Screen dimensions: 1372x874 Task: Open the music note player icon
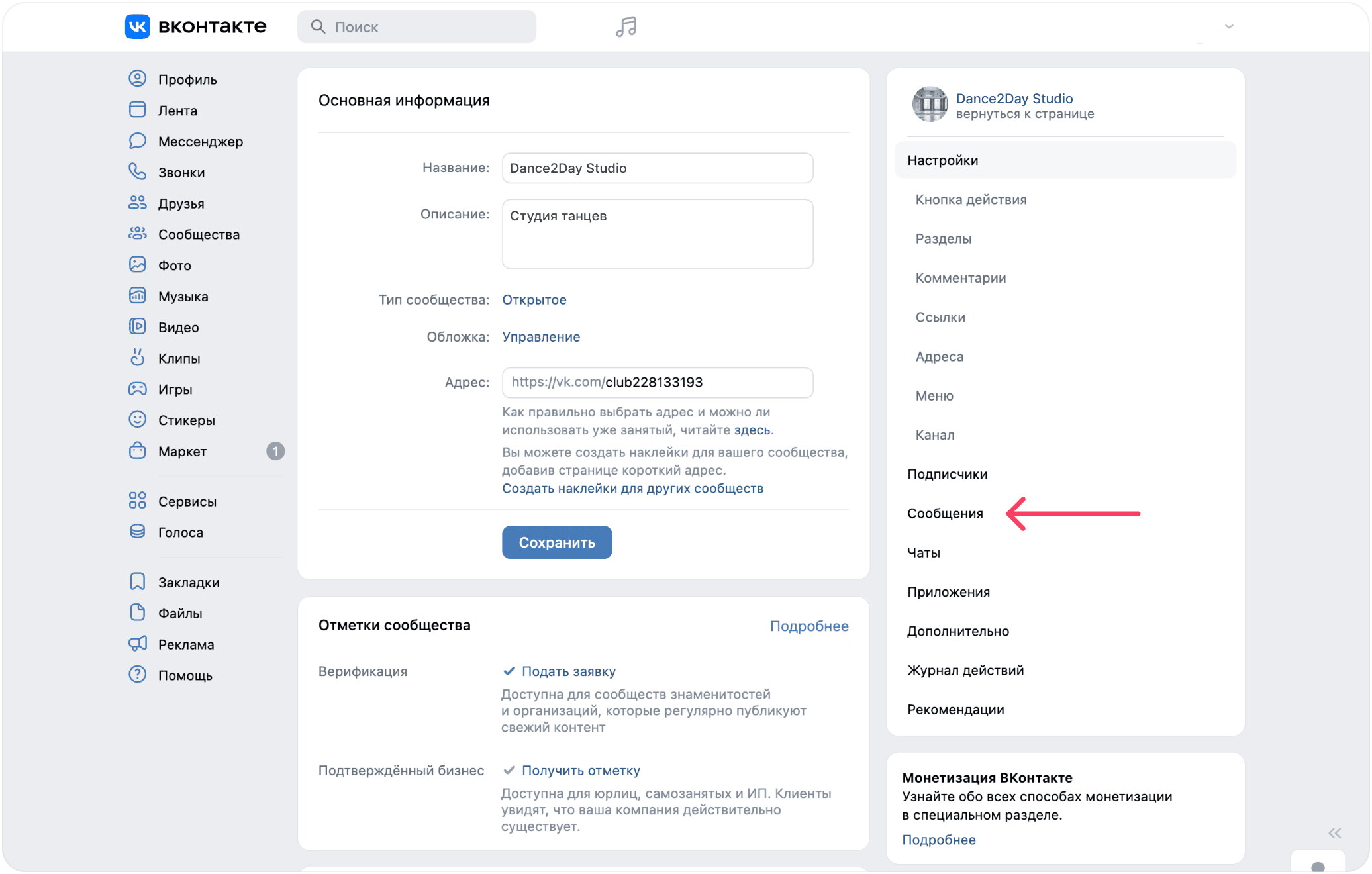[x=626, y=26]
